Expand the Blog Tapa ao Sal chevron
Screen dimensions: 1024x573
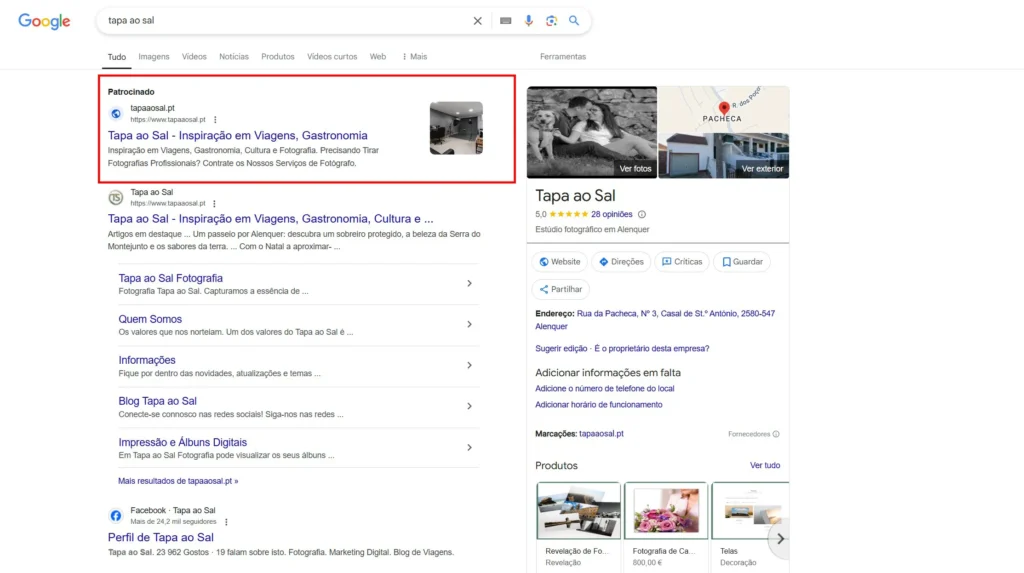point(469,406)
